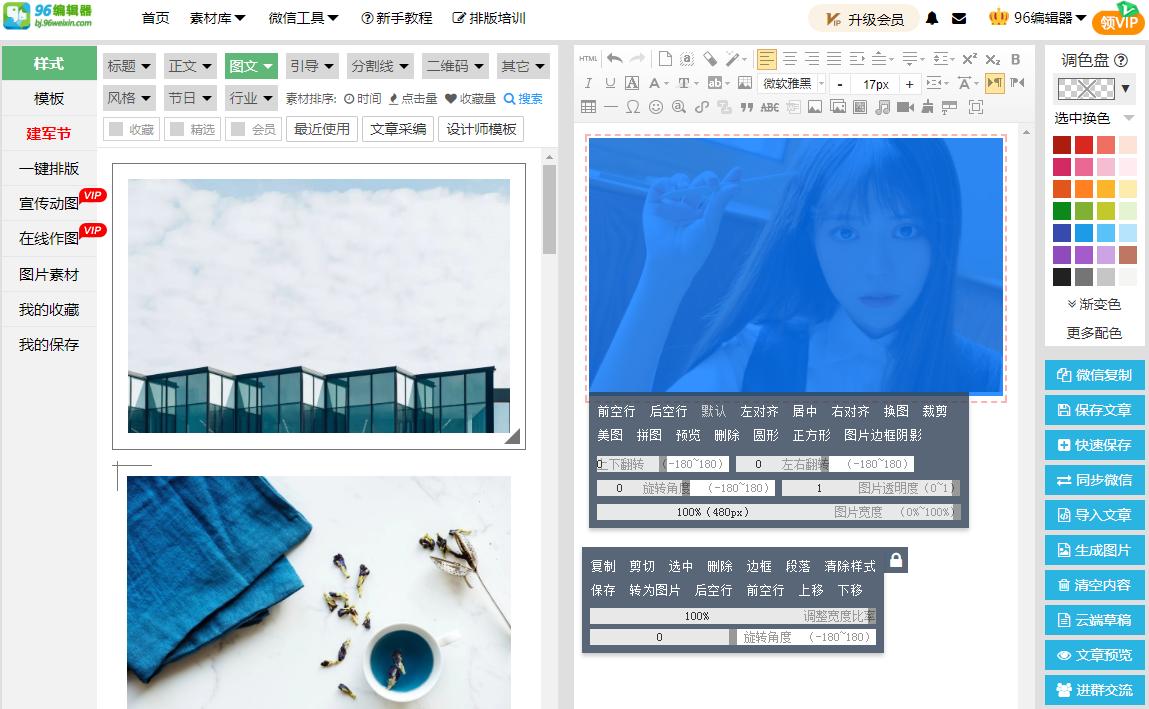
Task: Insert a hyperlink using the link icon
Action: 703,107
